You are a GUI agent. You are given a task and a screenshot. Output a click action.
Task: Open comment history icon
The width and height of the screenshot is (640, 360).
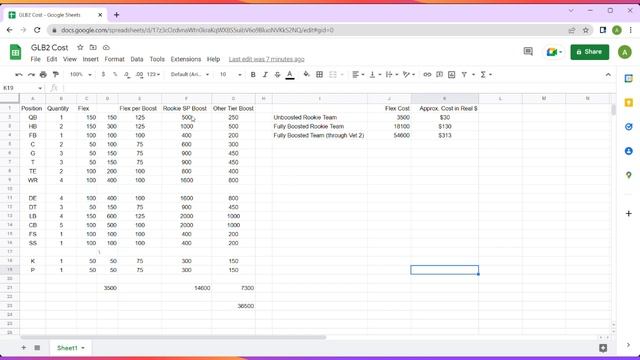(528, 51)
